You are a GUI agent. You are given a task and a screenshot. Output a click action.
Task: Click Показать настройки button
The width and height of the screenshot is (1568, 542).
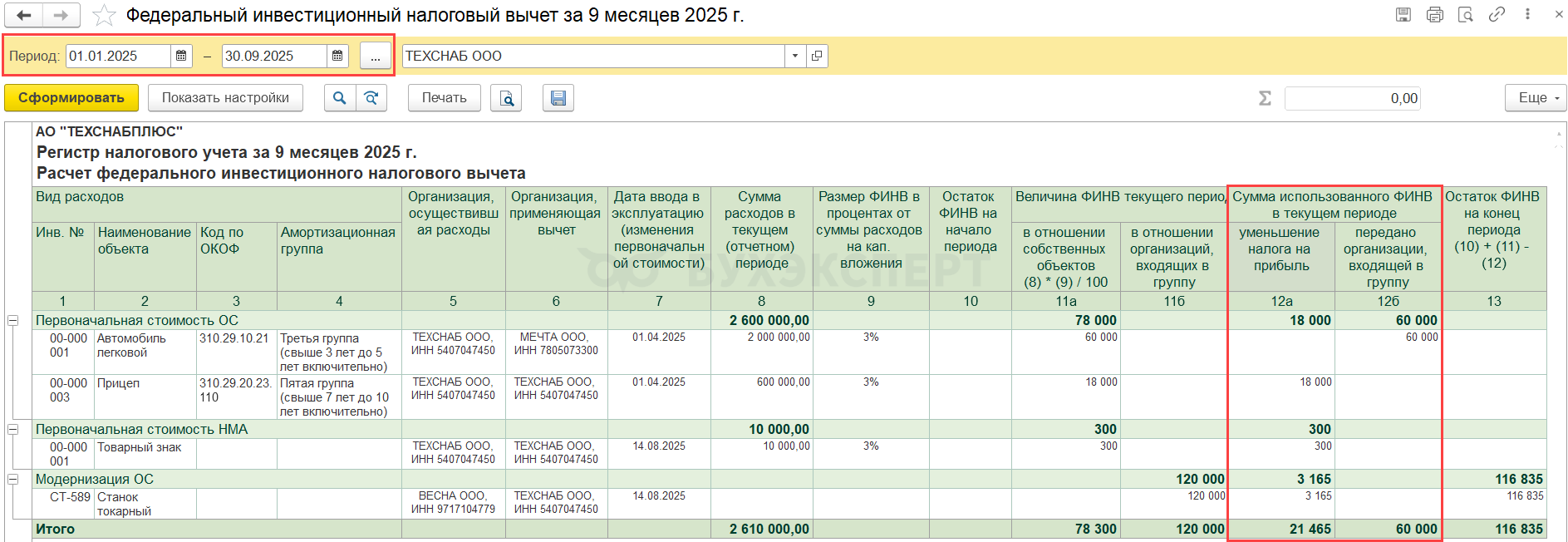225,98
